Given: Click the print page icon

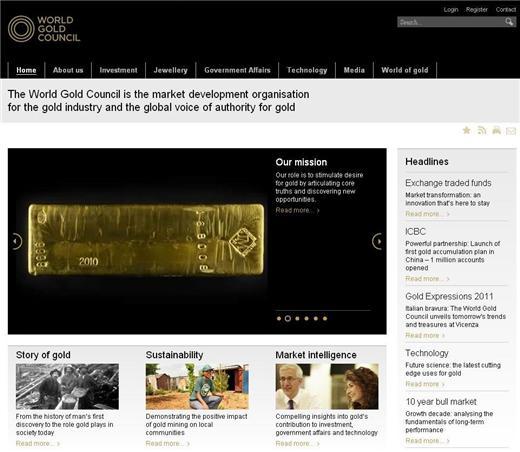Looking at the screenshot, I should click(496, 130).
